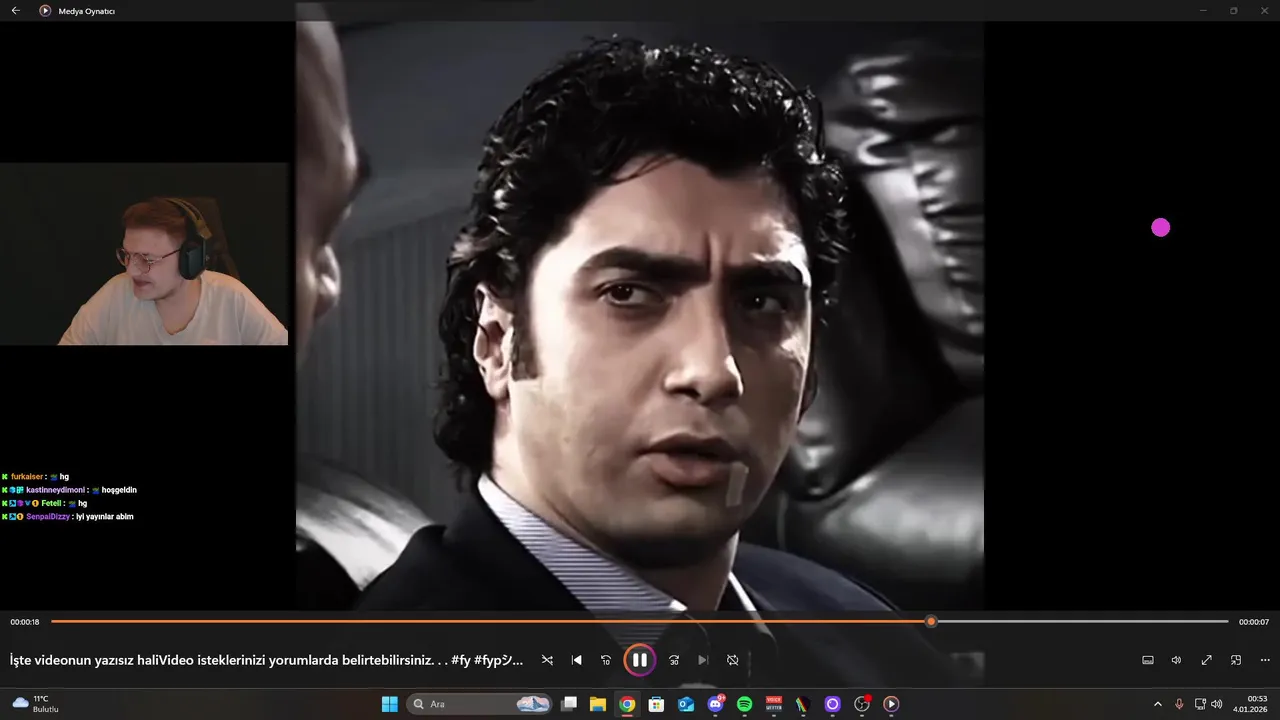Open Voicemeeter from the taskbar
This screenshot has width=1280, height=720.
[774, 704]
